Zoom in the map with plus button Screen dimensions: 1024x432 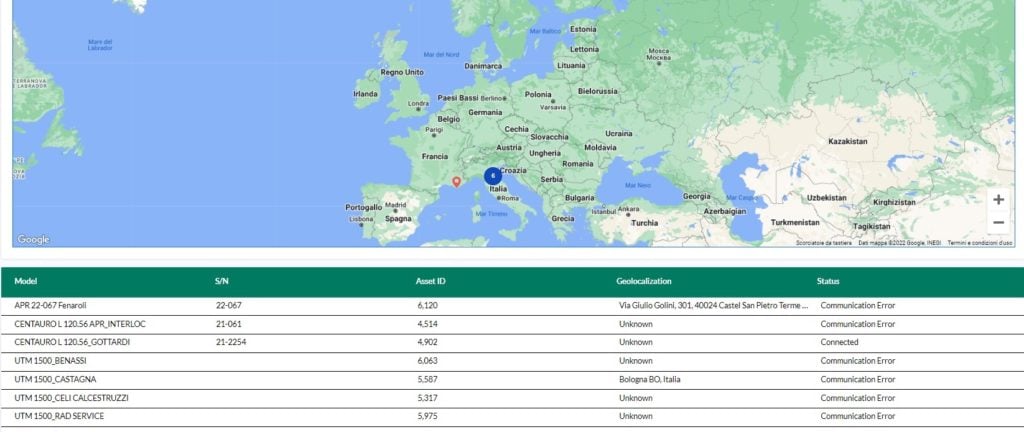coord(998,200)
